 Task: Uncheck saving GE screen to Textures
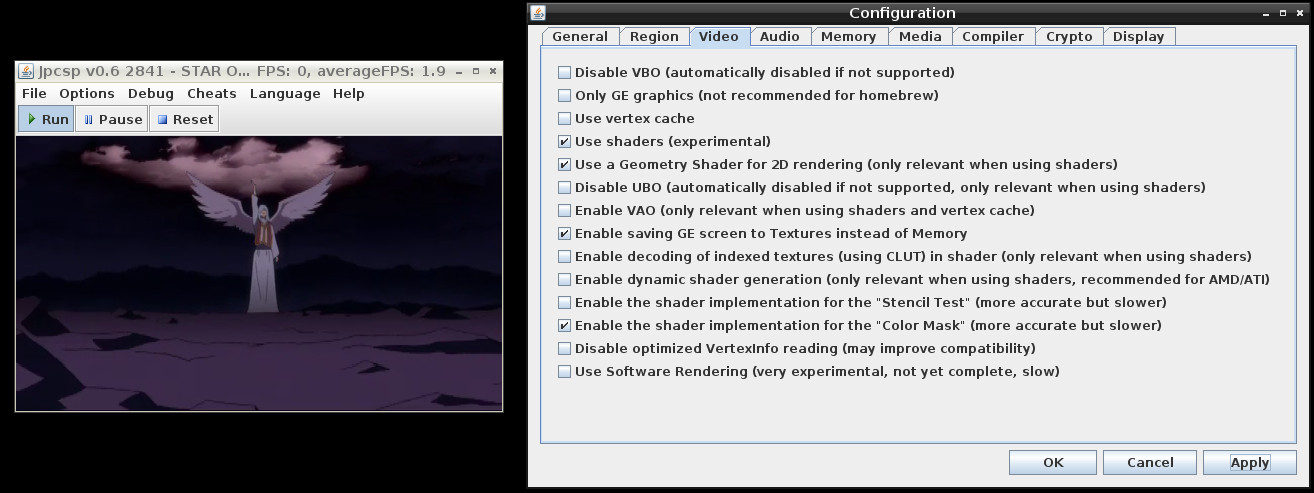point(565,233)
